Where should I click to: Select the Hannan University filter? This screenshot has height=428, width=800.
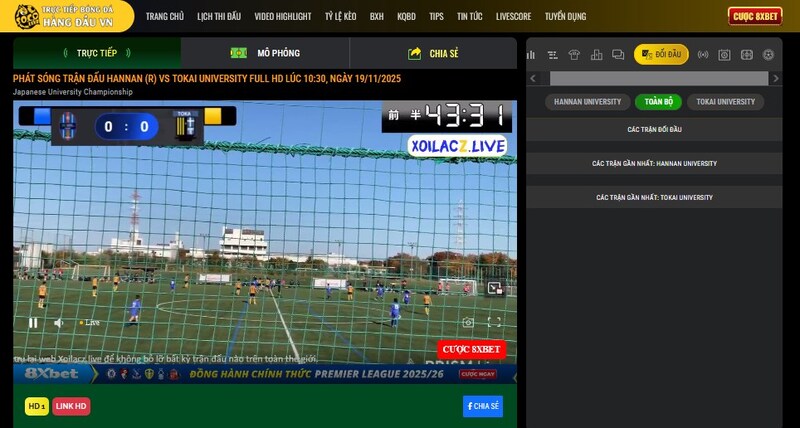pos(586,102)
